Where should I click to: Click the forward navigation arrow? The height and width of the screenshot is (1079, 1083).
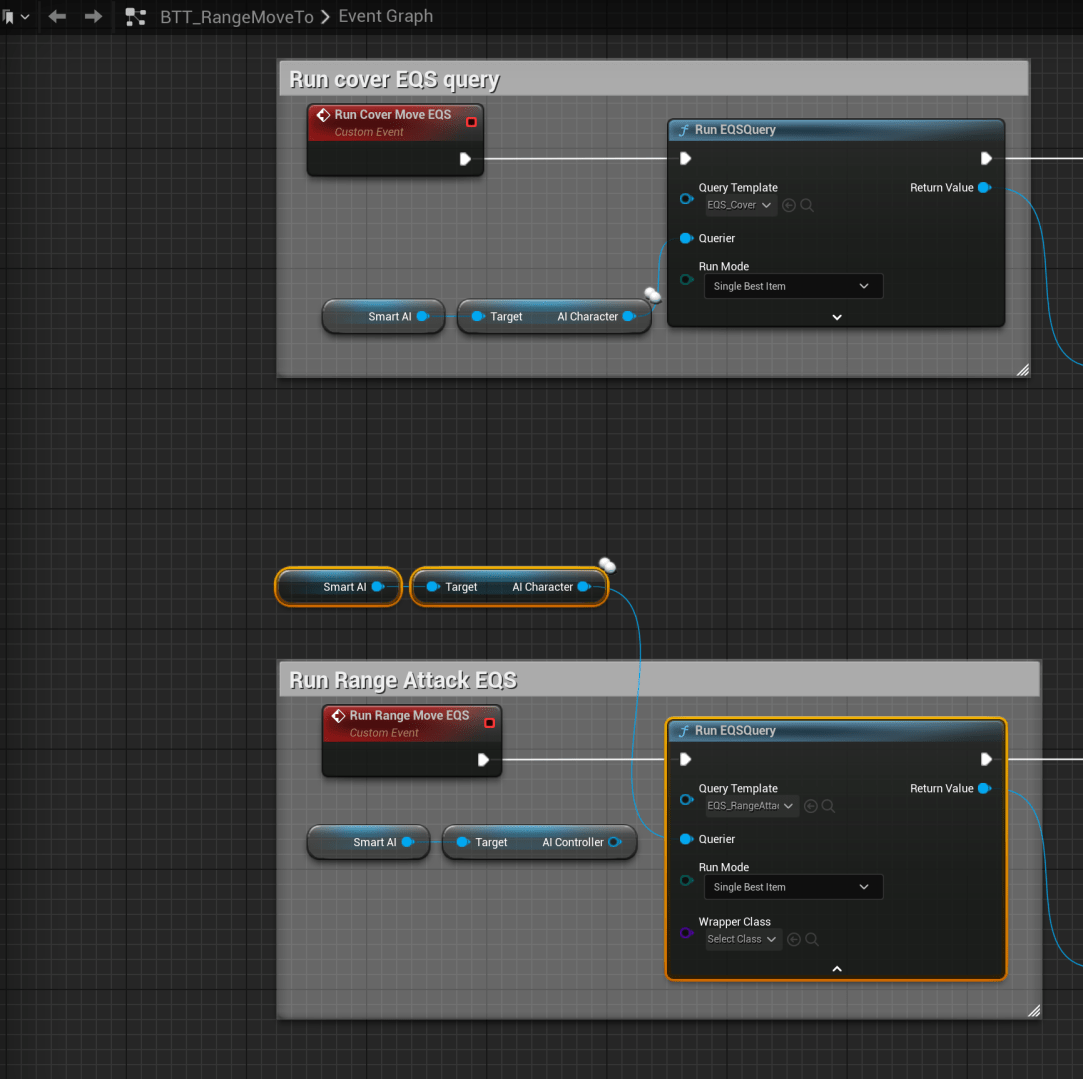93,16
